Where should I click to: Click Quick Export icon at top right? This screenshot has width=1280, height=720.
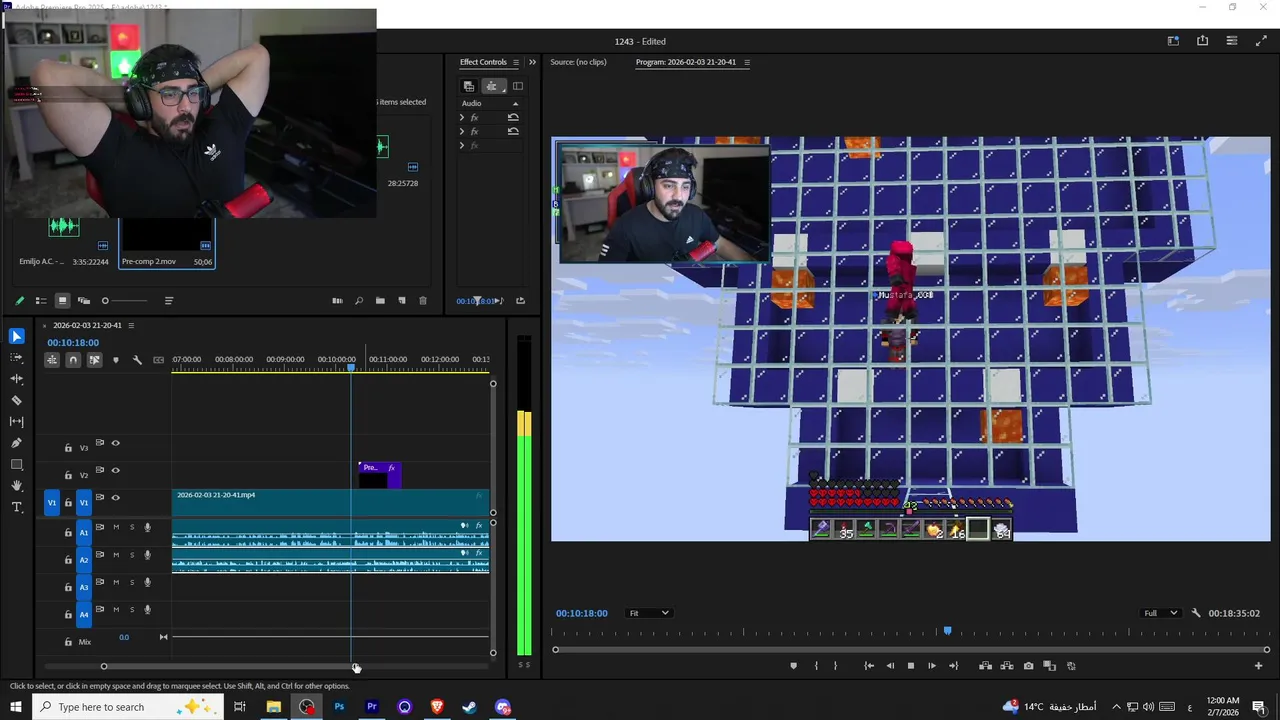coord(1202,41)
